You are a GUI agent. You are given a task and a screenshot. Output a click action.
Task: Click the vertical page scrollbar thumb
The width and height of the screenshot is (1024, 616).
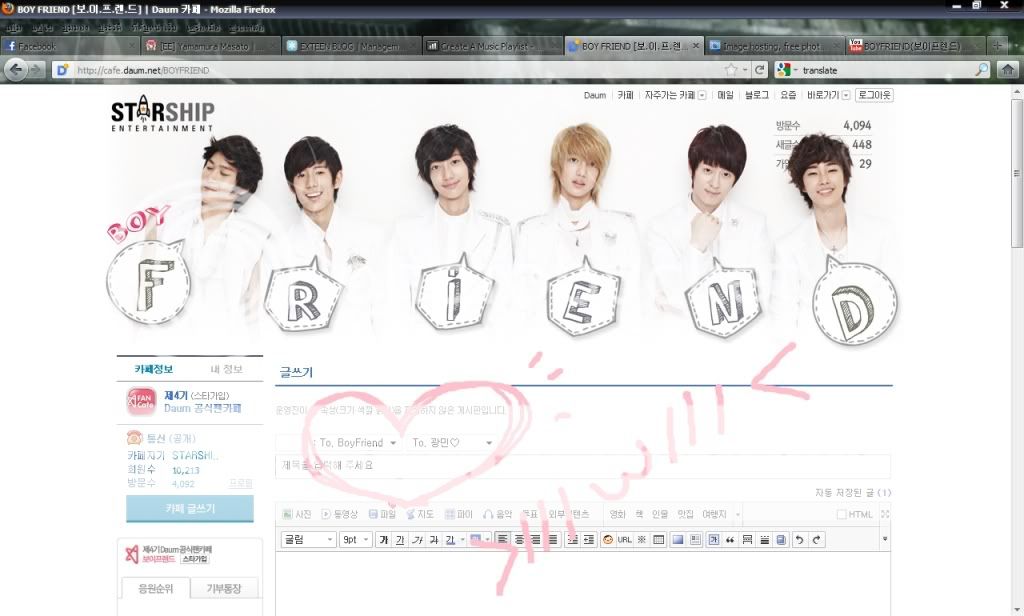pos(1017,174)
